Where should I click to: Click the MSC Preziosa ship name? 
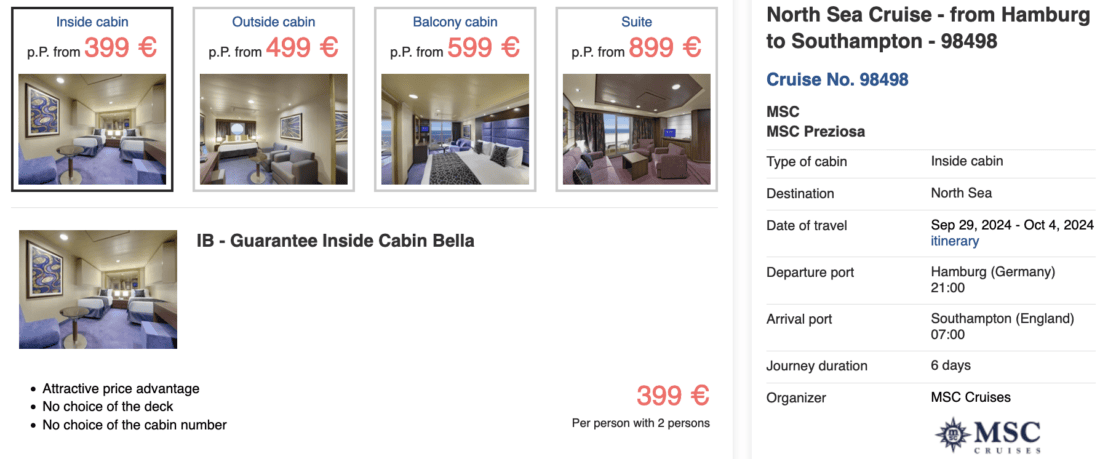tap(815, 131)
